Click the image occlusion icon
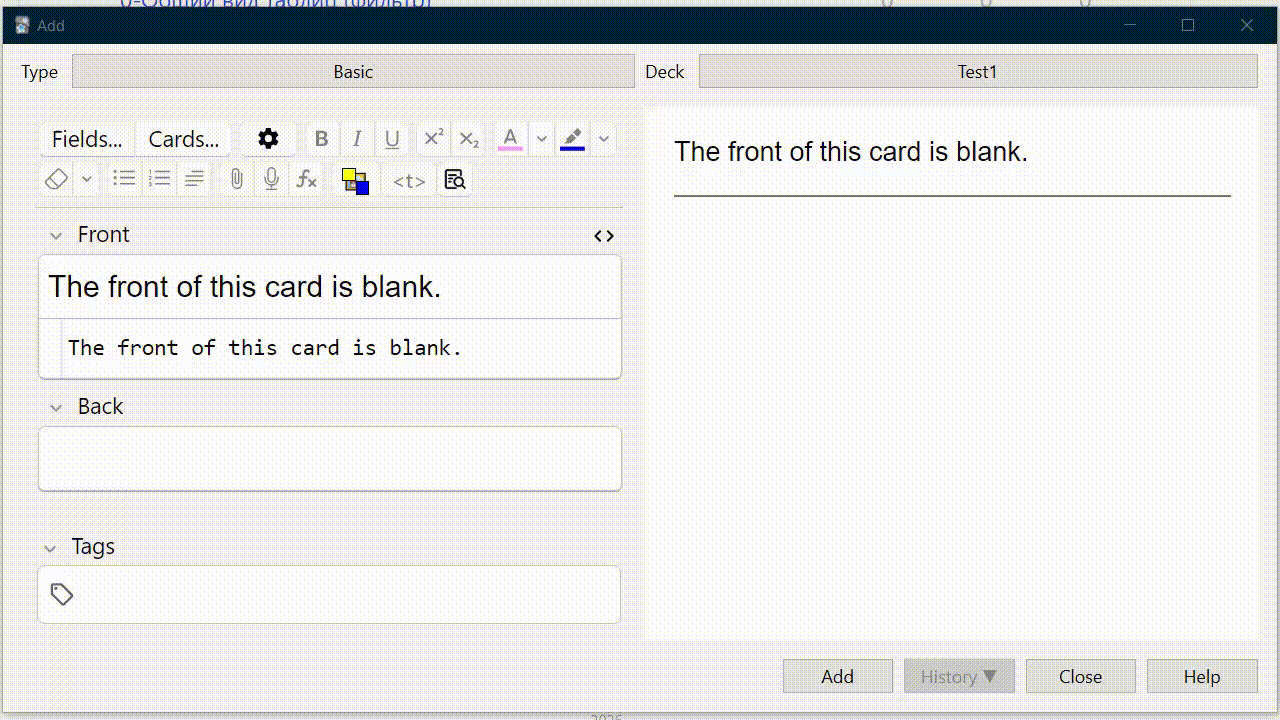Screen dimensions: 1280x720 click(x=355, y=180)
